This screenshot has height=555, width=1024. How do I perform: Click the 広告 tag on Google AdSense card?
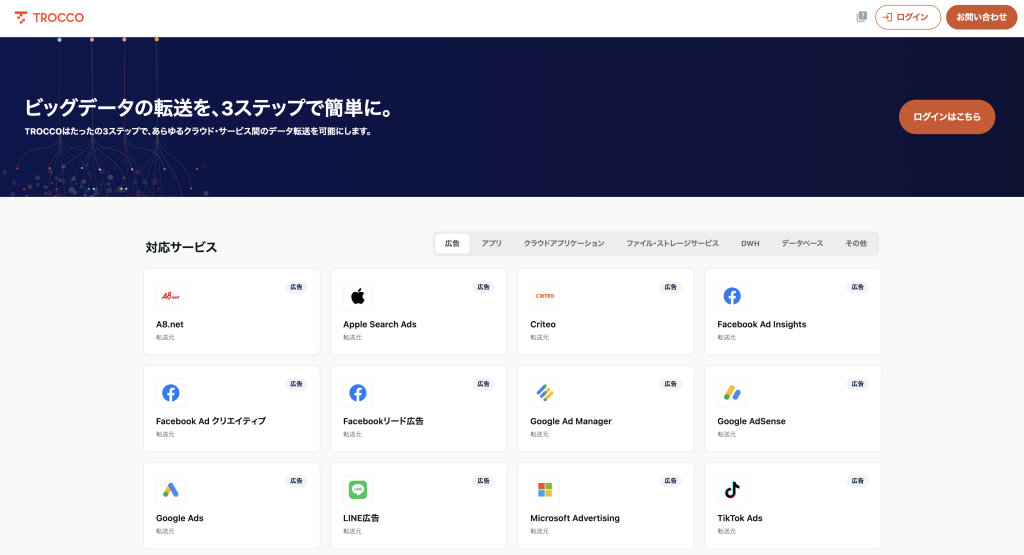pos(857,384)
